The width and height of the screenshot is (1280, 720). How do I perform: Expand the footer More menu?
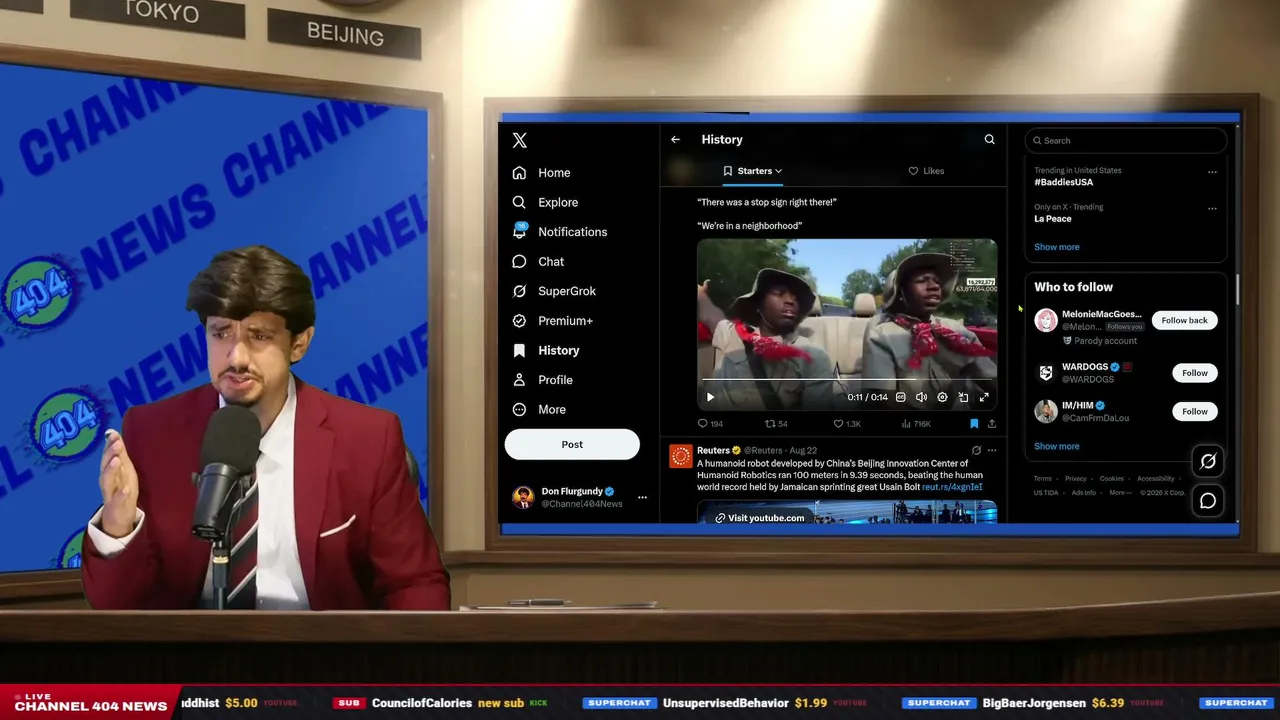(1120, 493)
